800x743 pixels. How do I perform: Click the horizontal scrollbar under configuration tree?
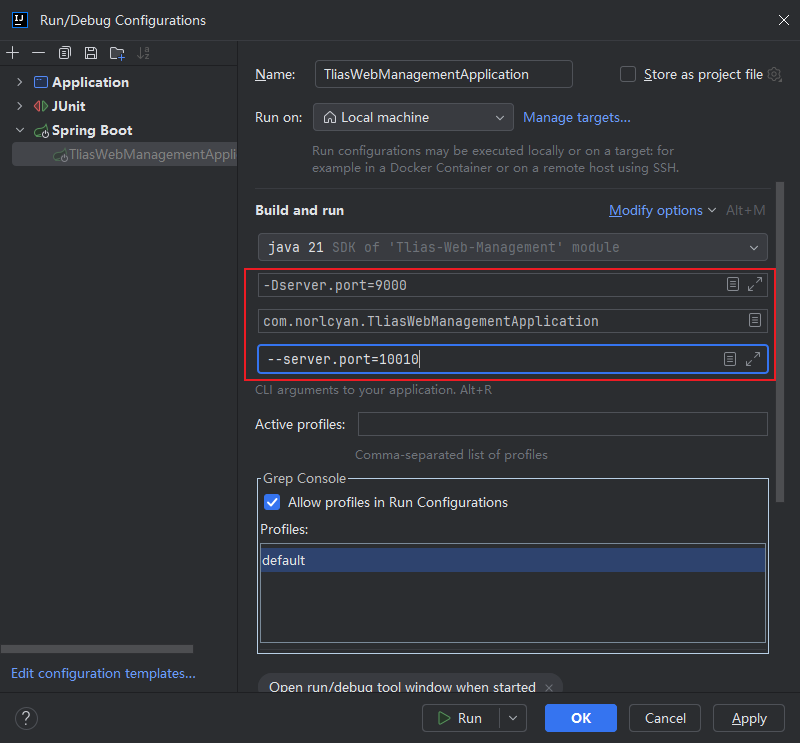point(97,649)
